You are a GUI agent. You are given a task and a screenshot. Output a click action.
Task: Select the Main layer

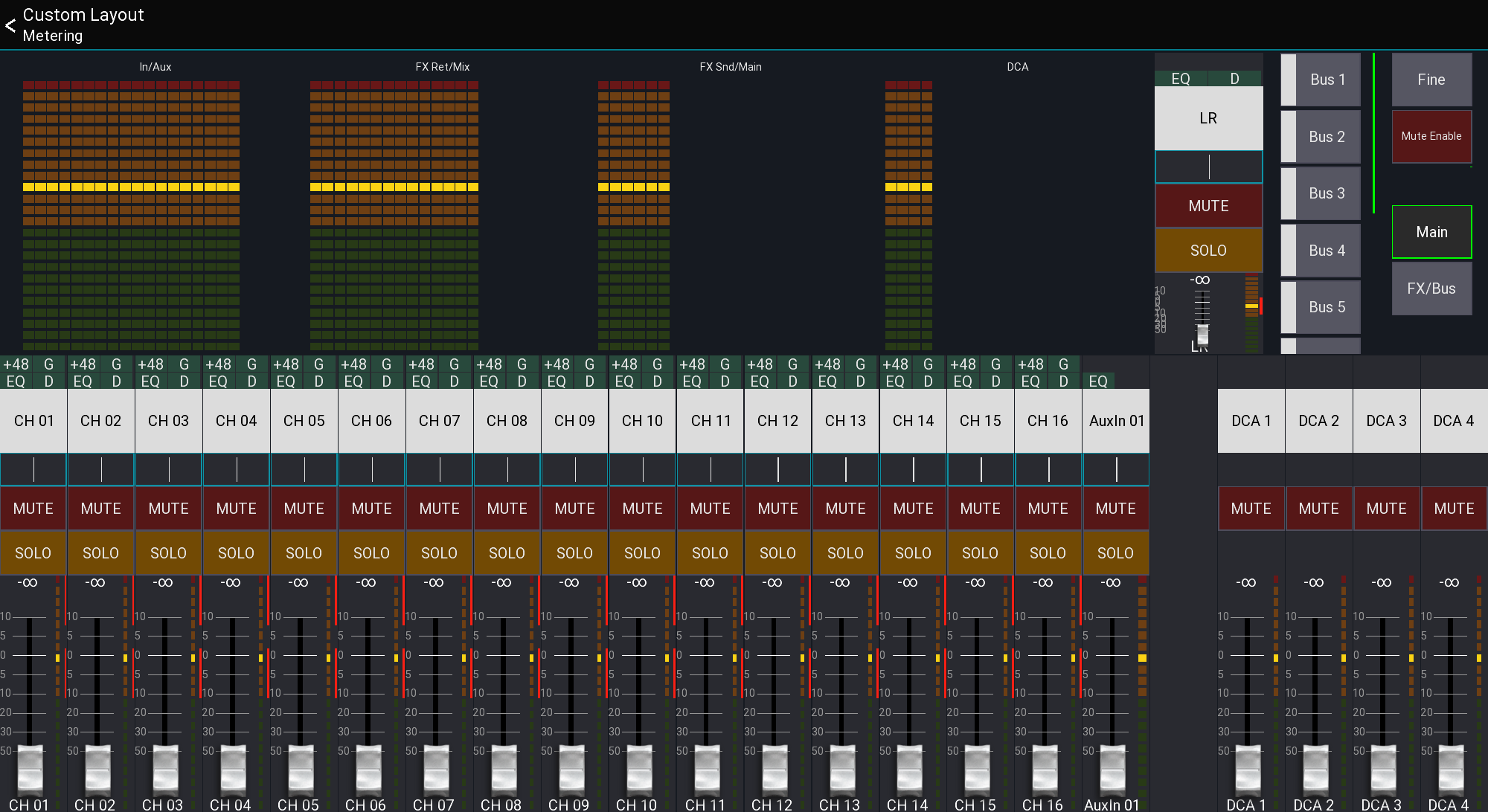[x=1431, y=232]
